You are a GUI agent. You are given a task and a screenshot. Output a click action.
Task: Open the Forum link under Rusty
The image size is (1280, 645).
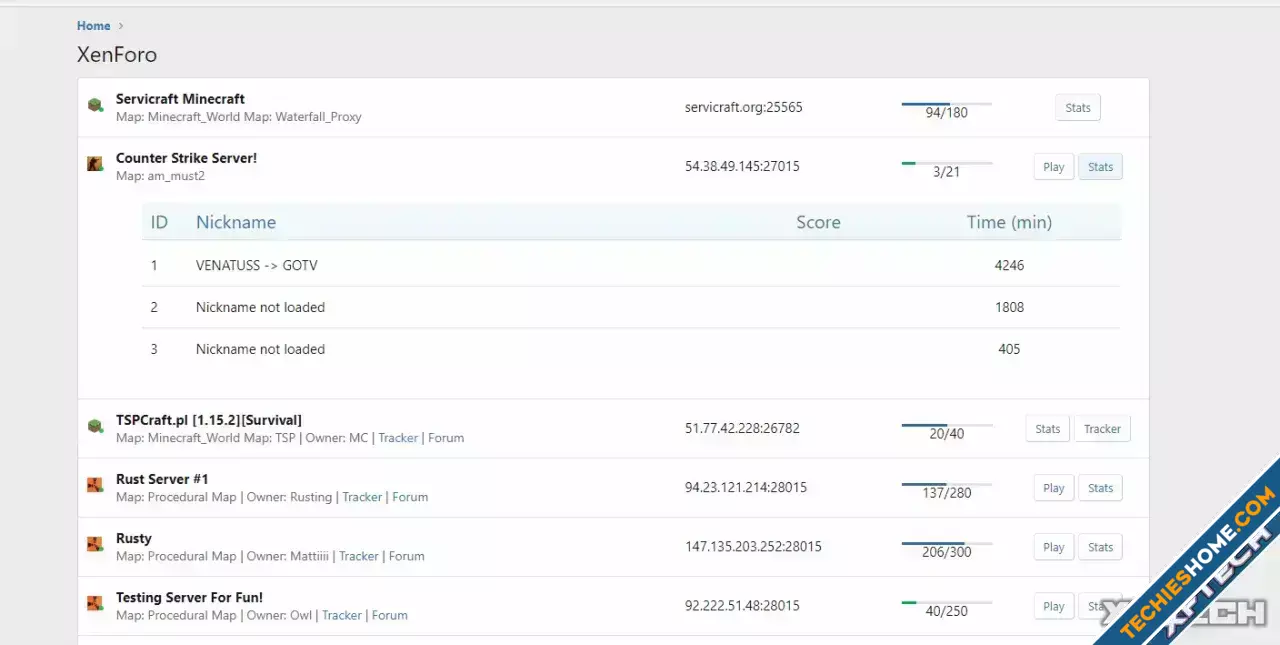pyautogui.click(x=407, y=556)
